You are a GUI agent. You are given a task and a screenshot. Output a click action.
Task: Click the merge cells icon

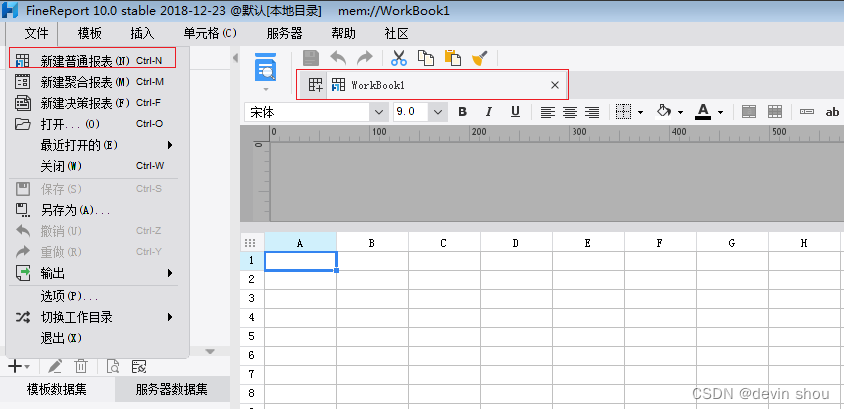749,112
